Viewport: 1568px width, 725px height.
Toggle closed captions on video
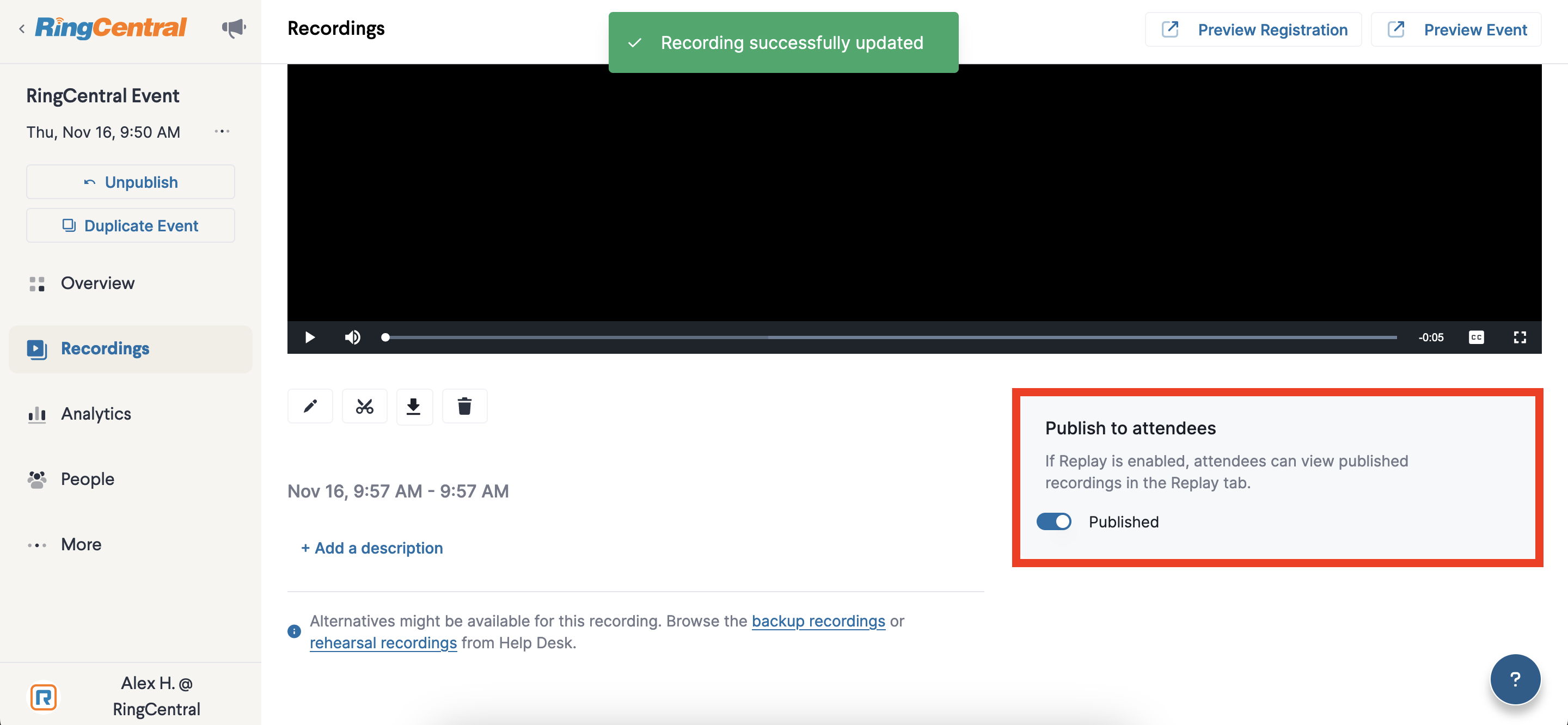pos(1476,337)
